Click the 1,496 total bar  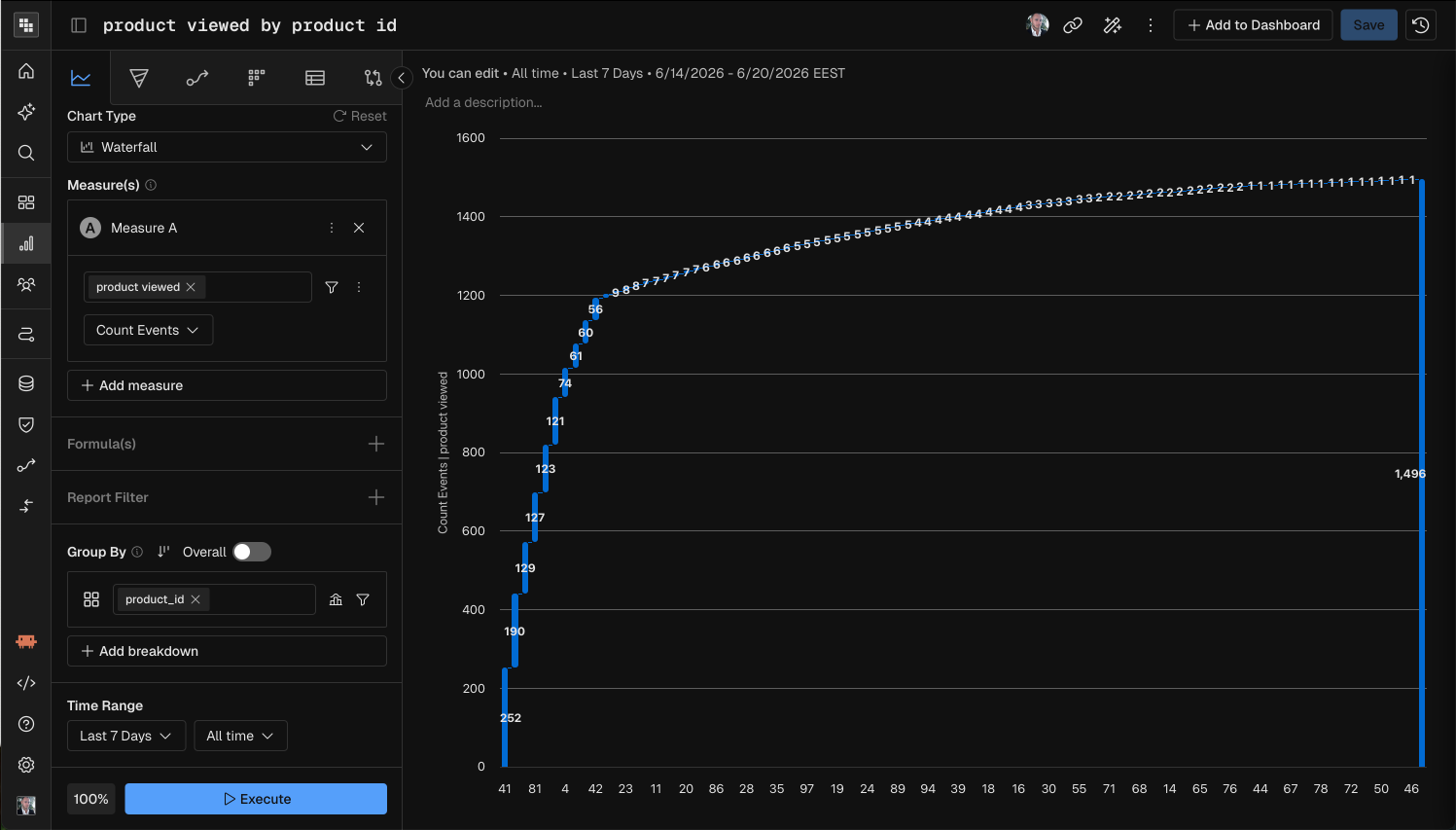[x=1422, y=473]
